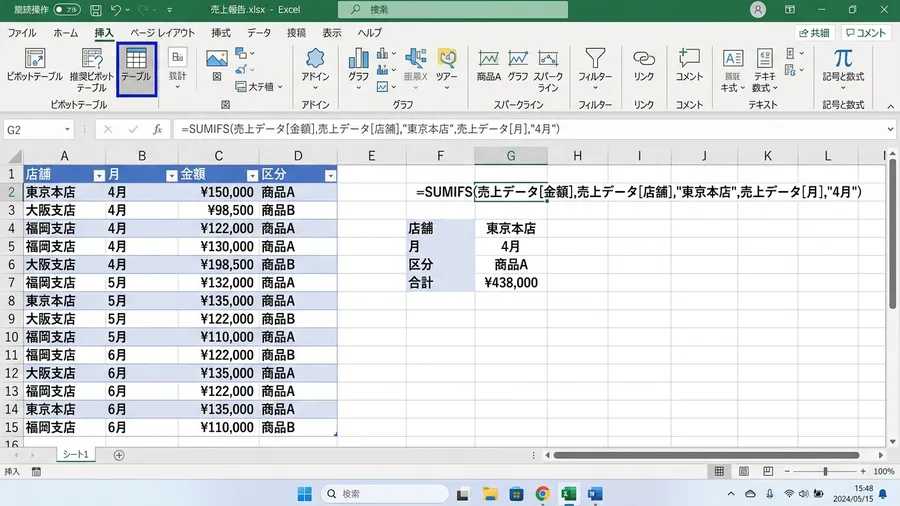This screenshot has width=900, height=506.
Task: Open the 店舗 column filter dropdown
Action: [x=99, y=176]
